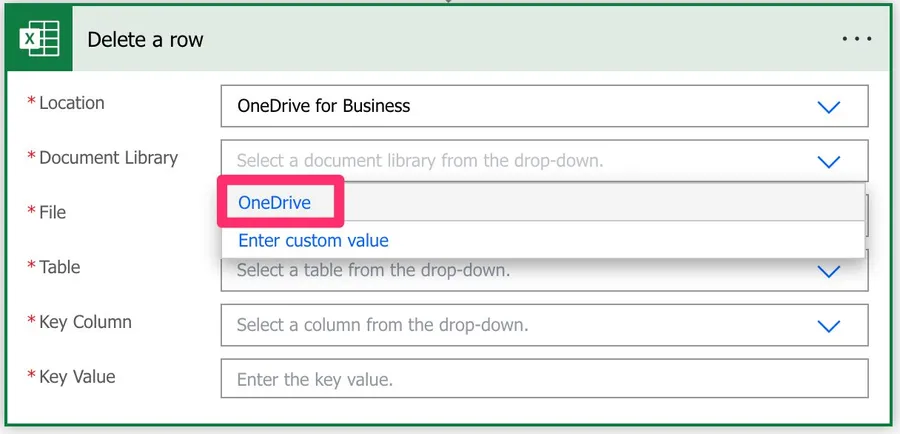Select OneDrive from the dropdown list
The image size is (900, 434).
[275, 203]
